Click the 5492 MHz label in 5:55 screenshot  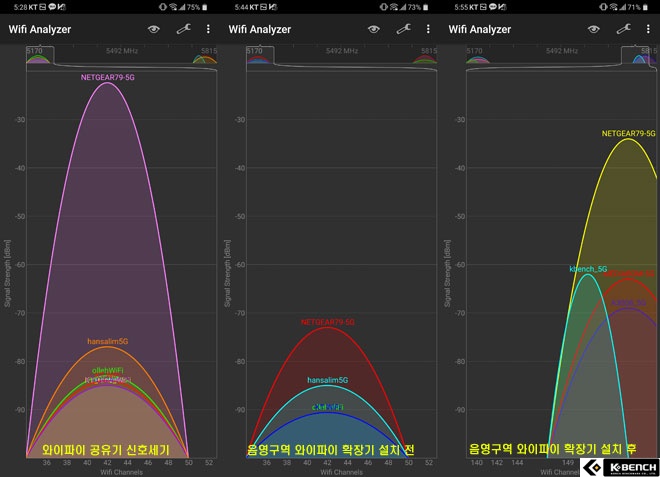562,51
